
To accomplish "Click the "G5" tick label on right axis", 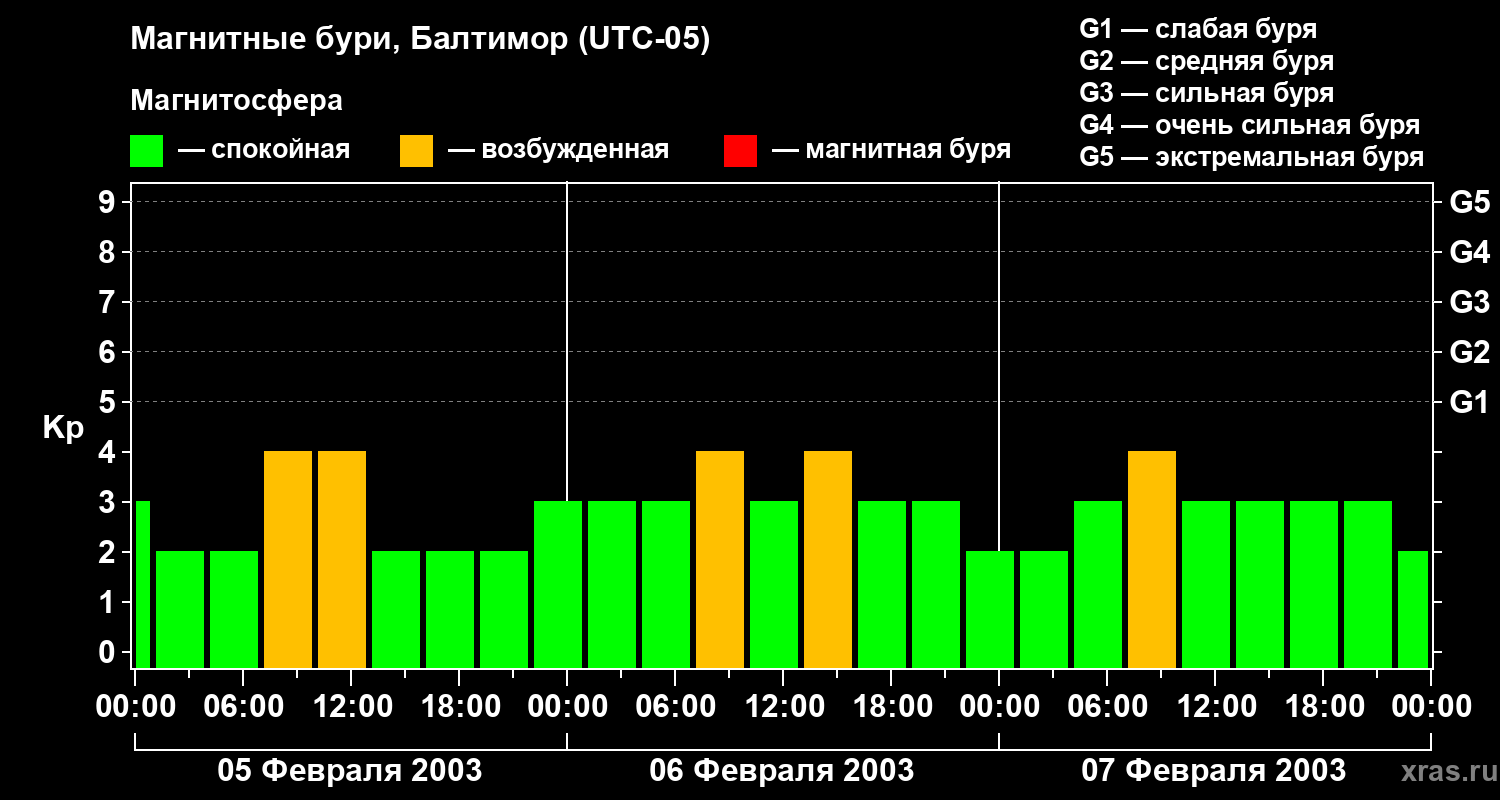I will click(x=1470, y=202).
